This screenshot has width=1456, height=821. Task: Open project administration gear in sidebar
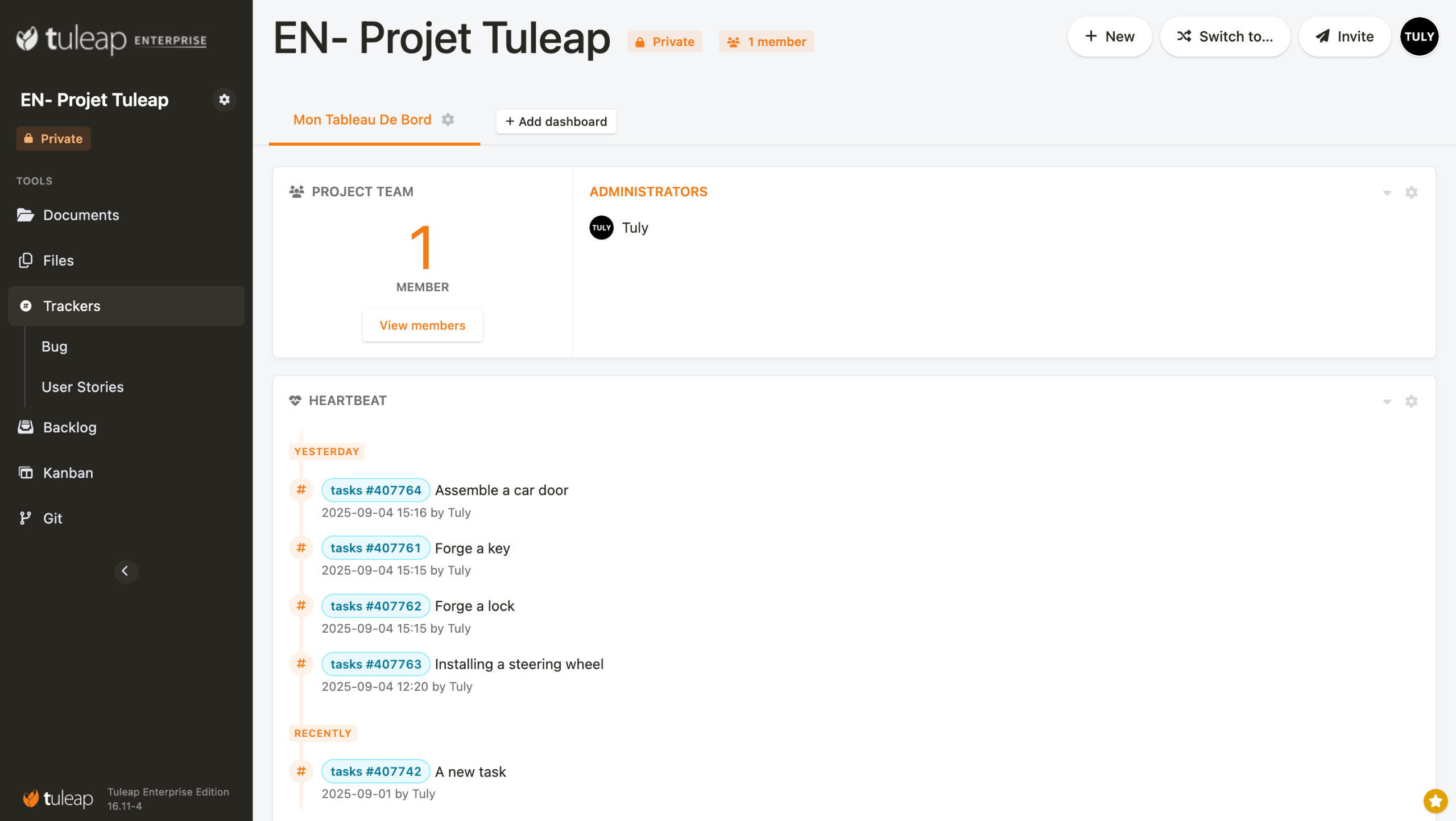coord(224,100)
